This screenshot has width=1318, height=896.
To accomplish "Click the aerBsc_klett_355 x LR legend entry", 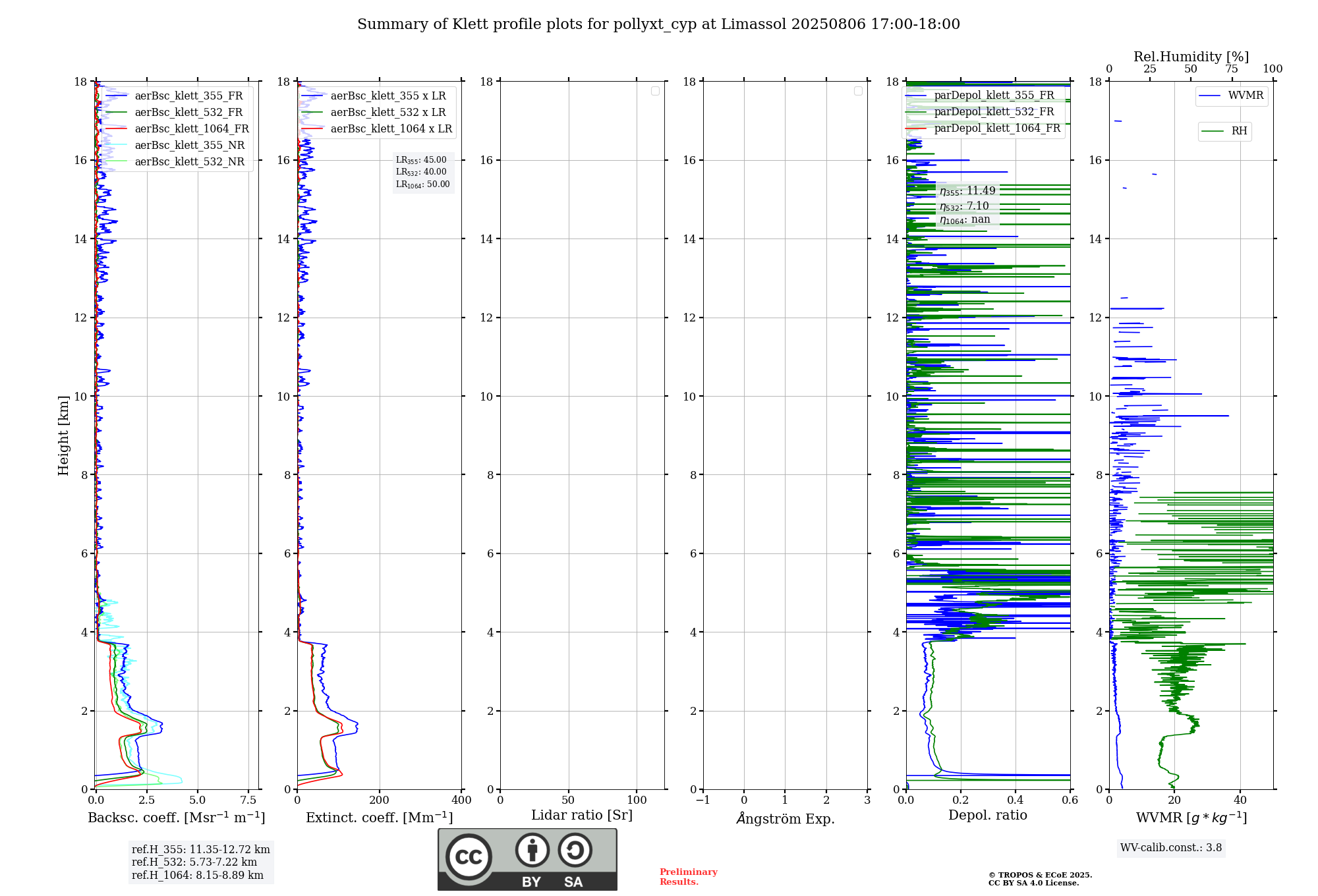I will coord(374,96).
